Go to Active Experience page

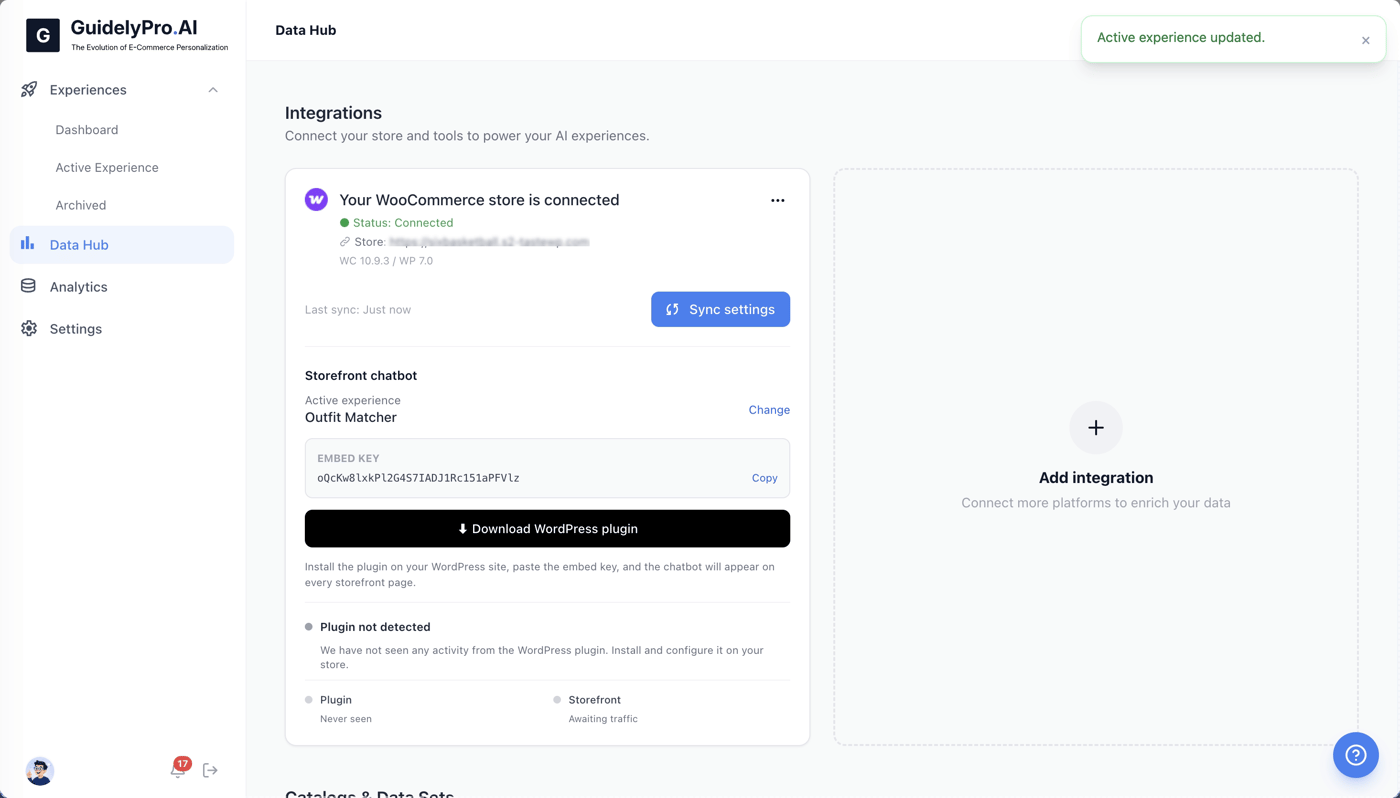(107, 167)
